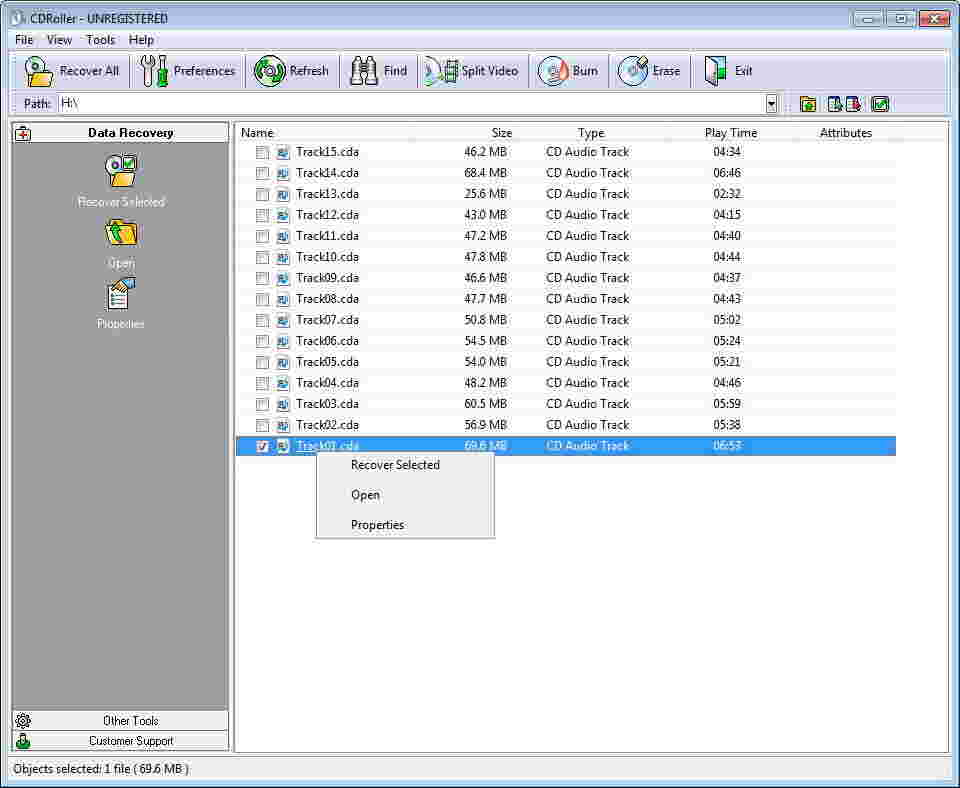
Task: Click the Refresh disc icon
Action: pos(267,70)
